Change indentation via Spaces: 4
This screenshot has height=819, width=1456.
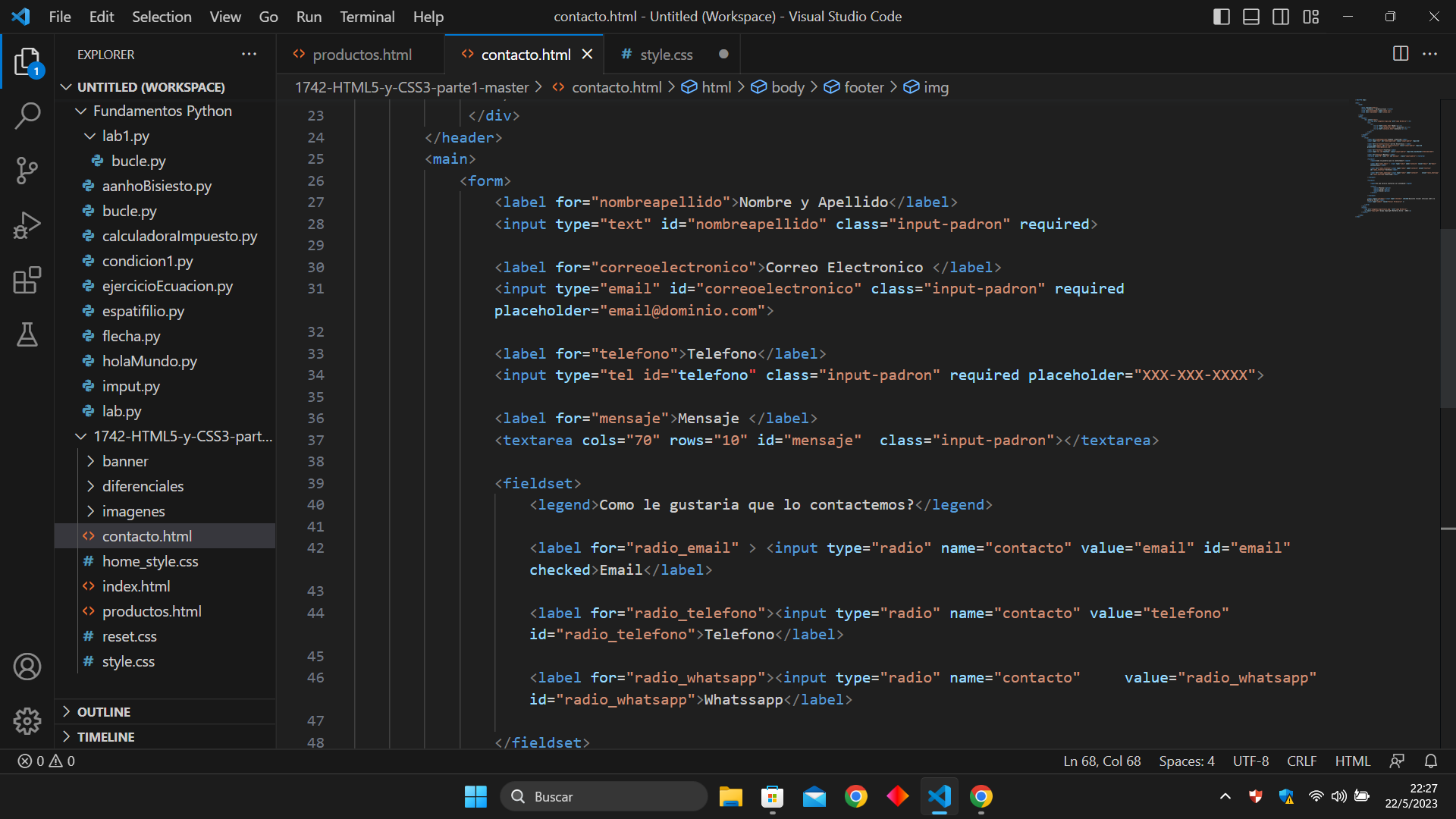pos(1187,761)
